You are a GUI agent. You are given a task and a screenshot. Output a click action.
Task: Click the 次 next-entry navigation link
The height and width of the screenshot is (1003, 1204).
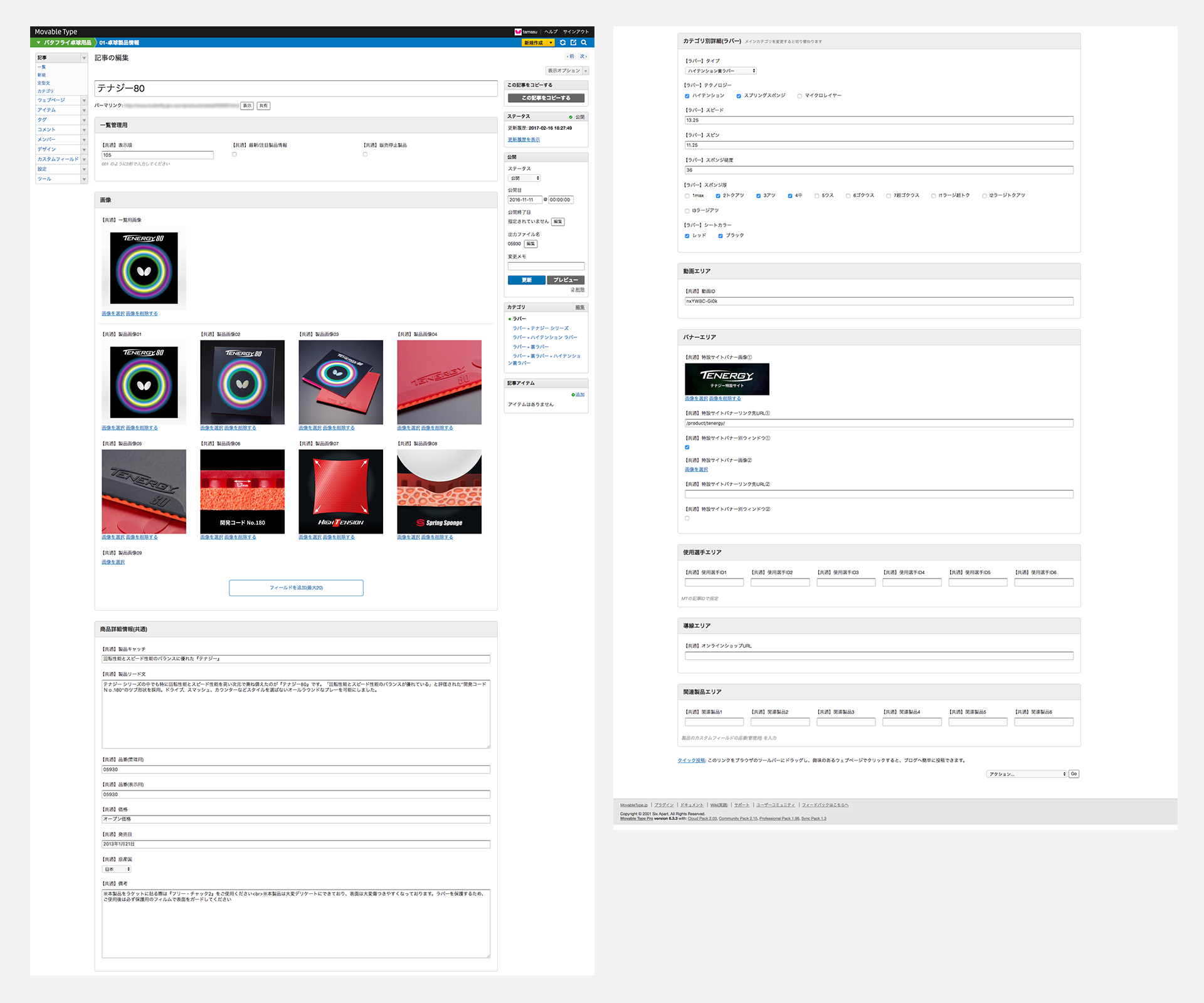coord(583,56)
